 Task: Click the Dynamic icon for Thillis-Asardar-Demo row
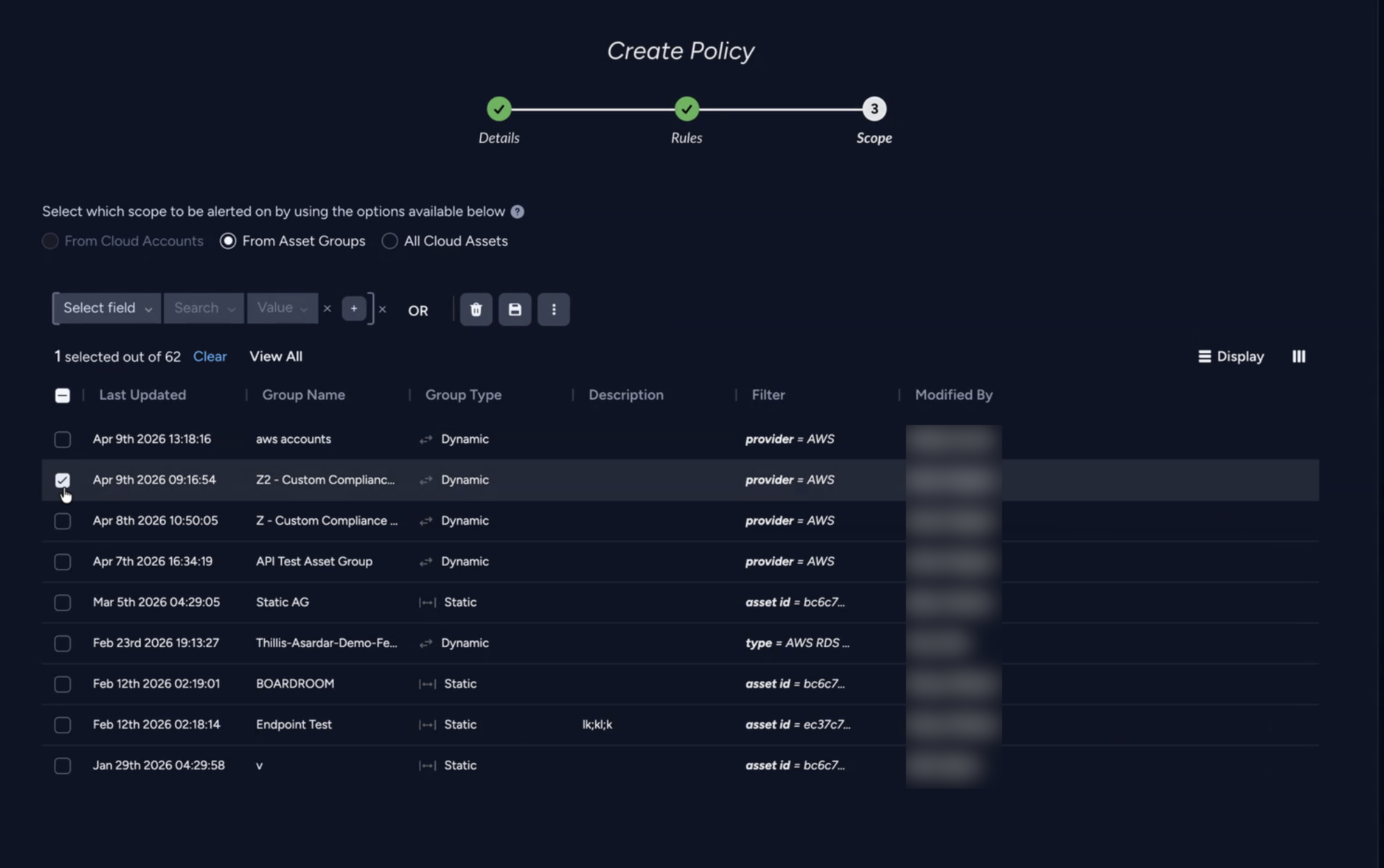[426, 644]
